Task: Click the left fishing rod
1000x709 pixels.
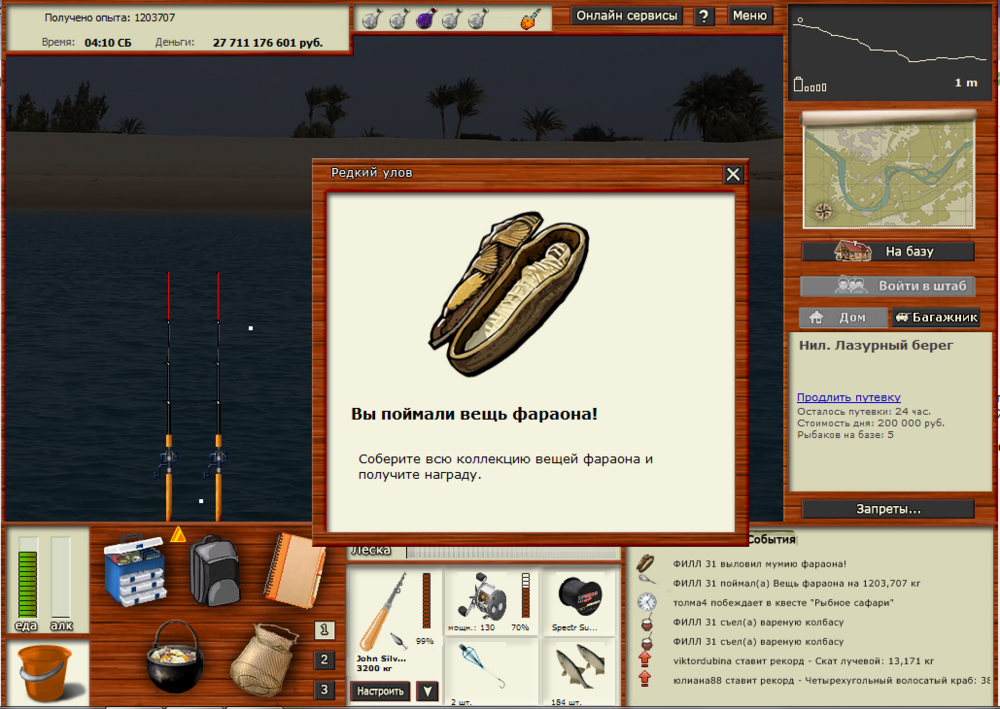Action: (x=168, y=397)
